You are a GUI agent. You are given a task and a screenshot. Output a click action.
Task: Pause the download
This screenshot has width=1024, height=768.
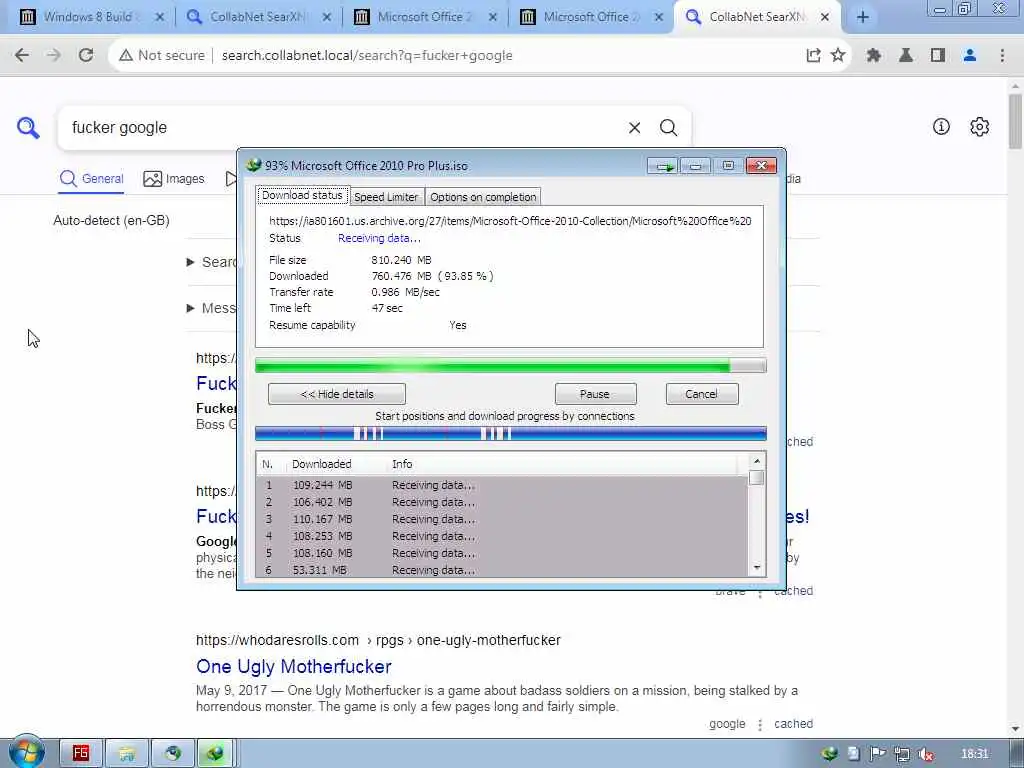(595, 394)
